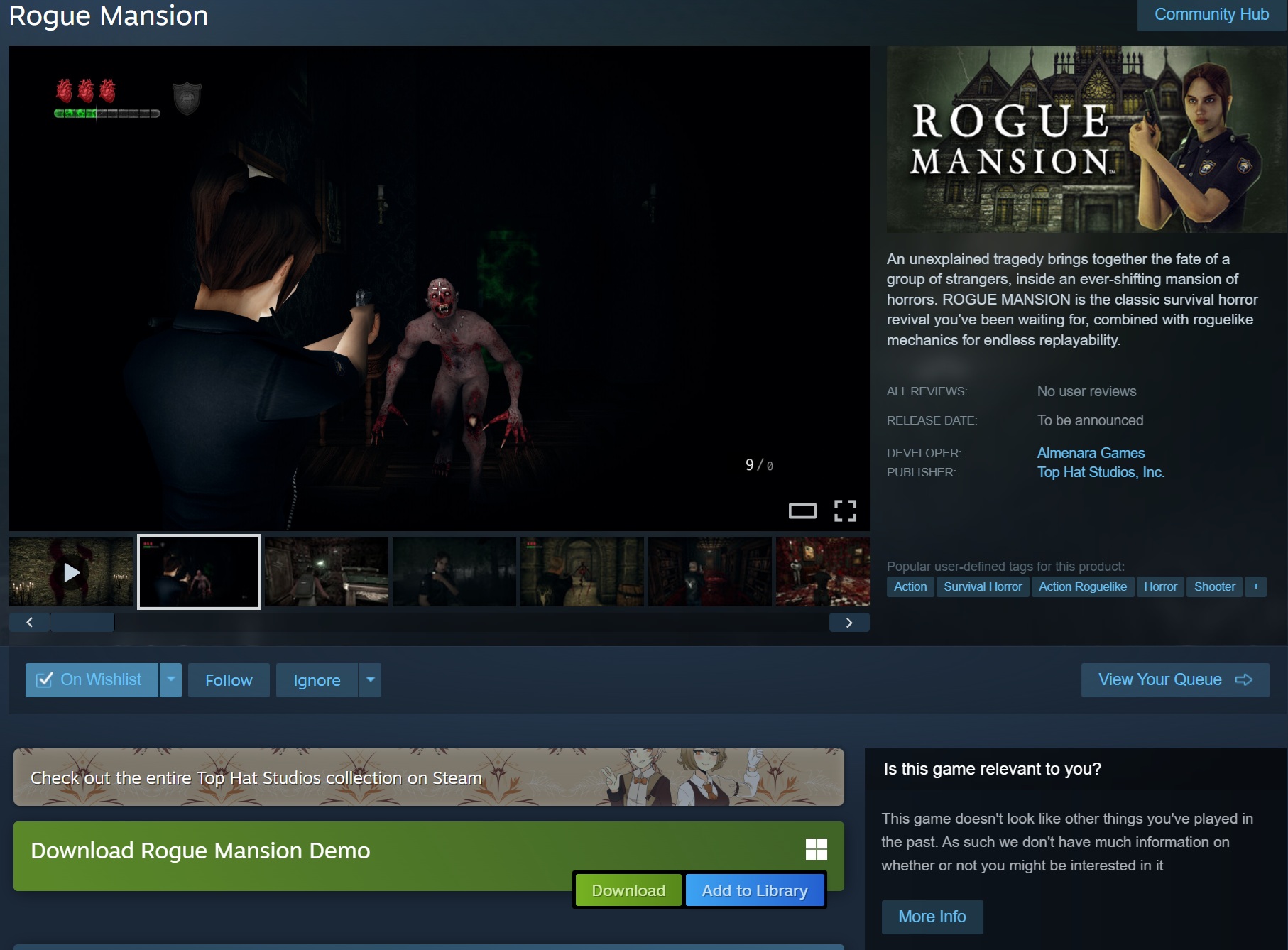Image resolution: width=1288 pixels, height=950 pixels.
Task: Browse the Action Roguelike tag
Action: tap(1083, 586)
